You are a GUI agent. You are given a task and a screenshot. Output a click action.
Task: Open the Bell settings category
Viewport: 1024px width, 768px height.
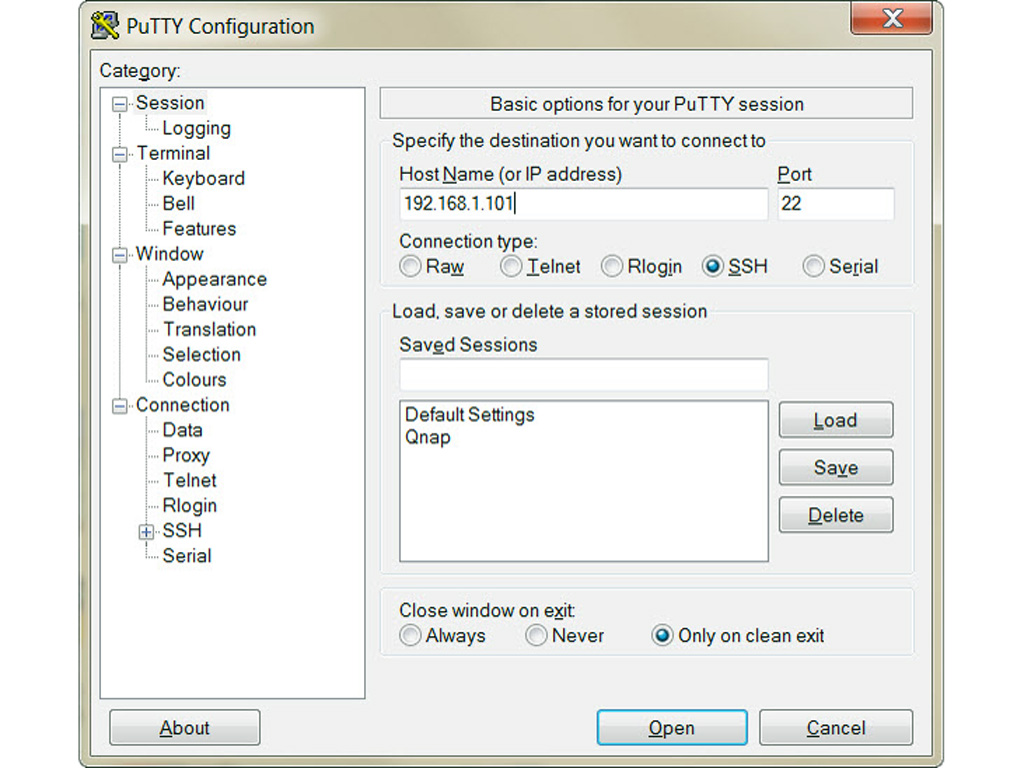pos(178,204)
